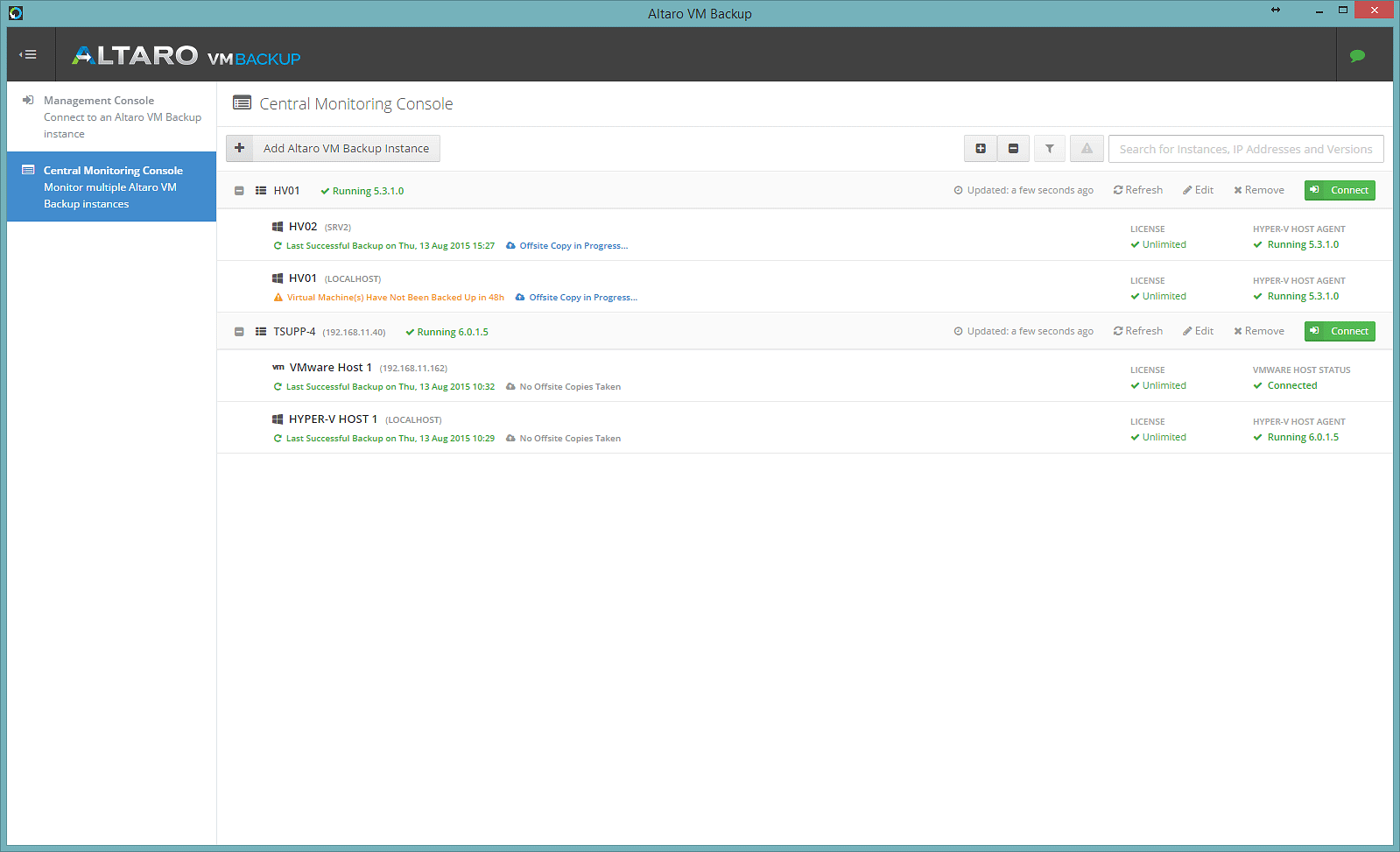Click the Windows icon beside HV02
1400x852 pixels.
[278, 227]
